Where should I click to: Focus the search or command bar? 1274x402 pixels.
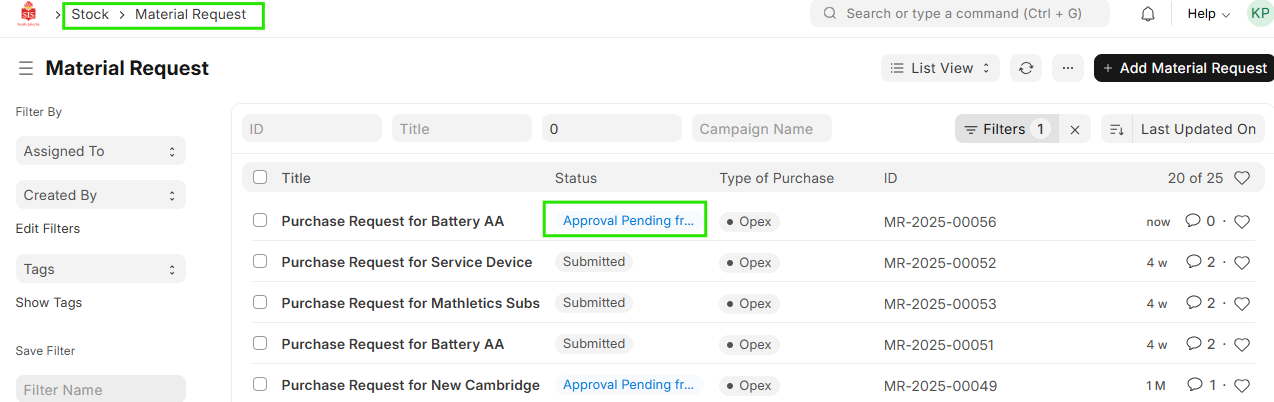[x=960, y=14]
